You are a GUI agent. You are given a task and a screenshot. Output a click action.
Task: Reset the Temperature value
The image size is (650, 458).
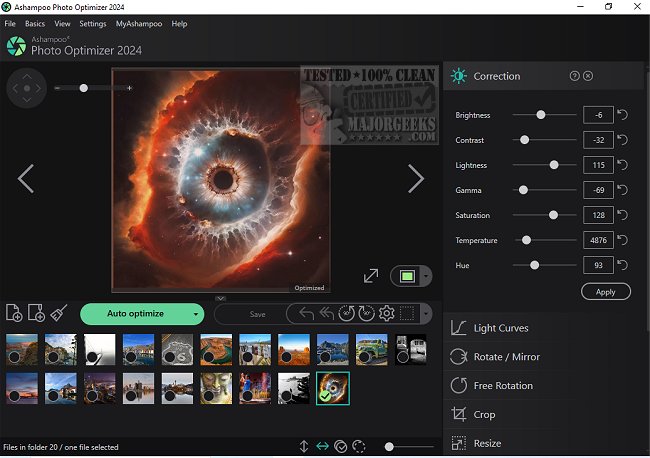tap(622, 240)
